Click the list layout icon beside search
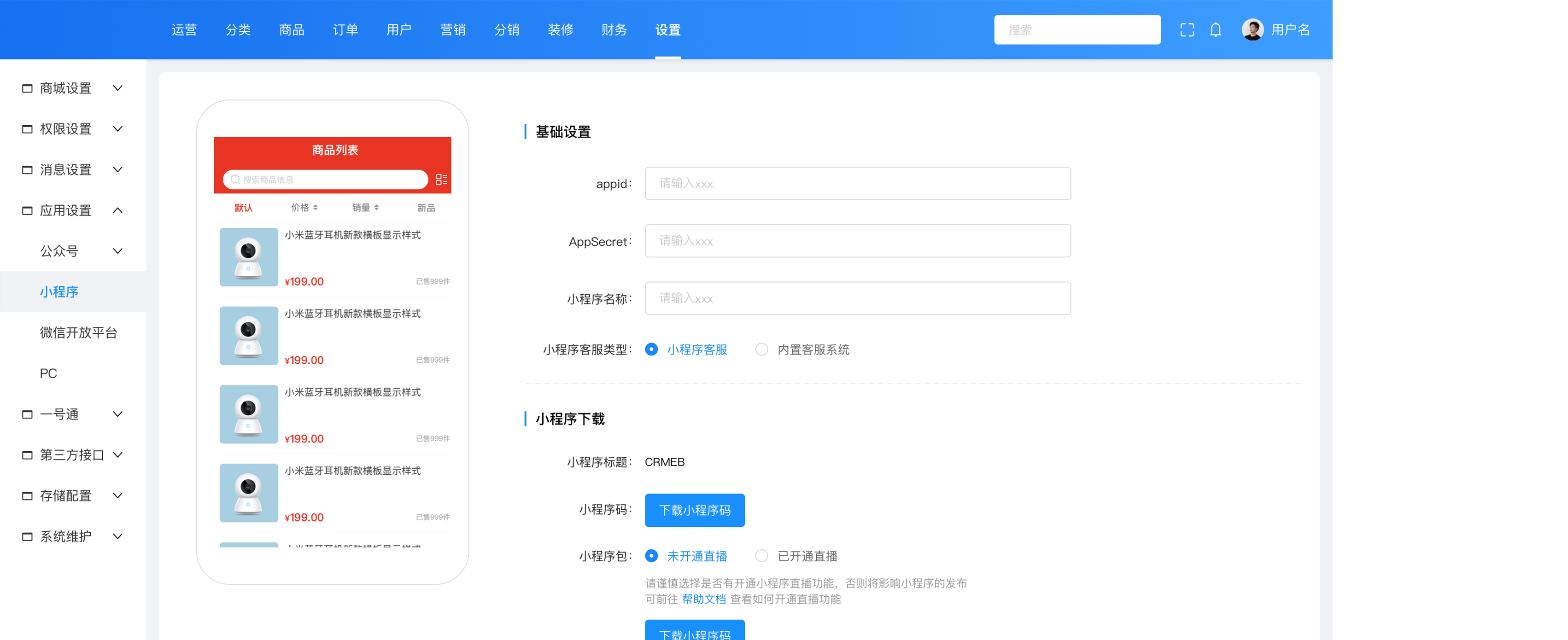This screenshot has width=1568, height=640. point(441,180)
